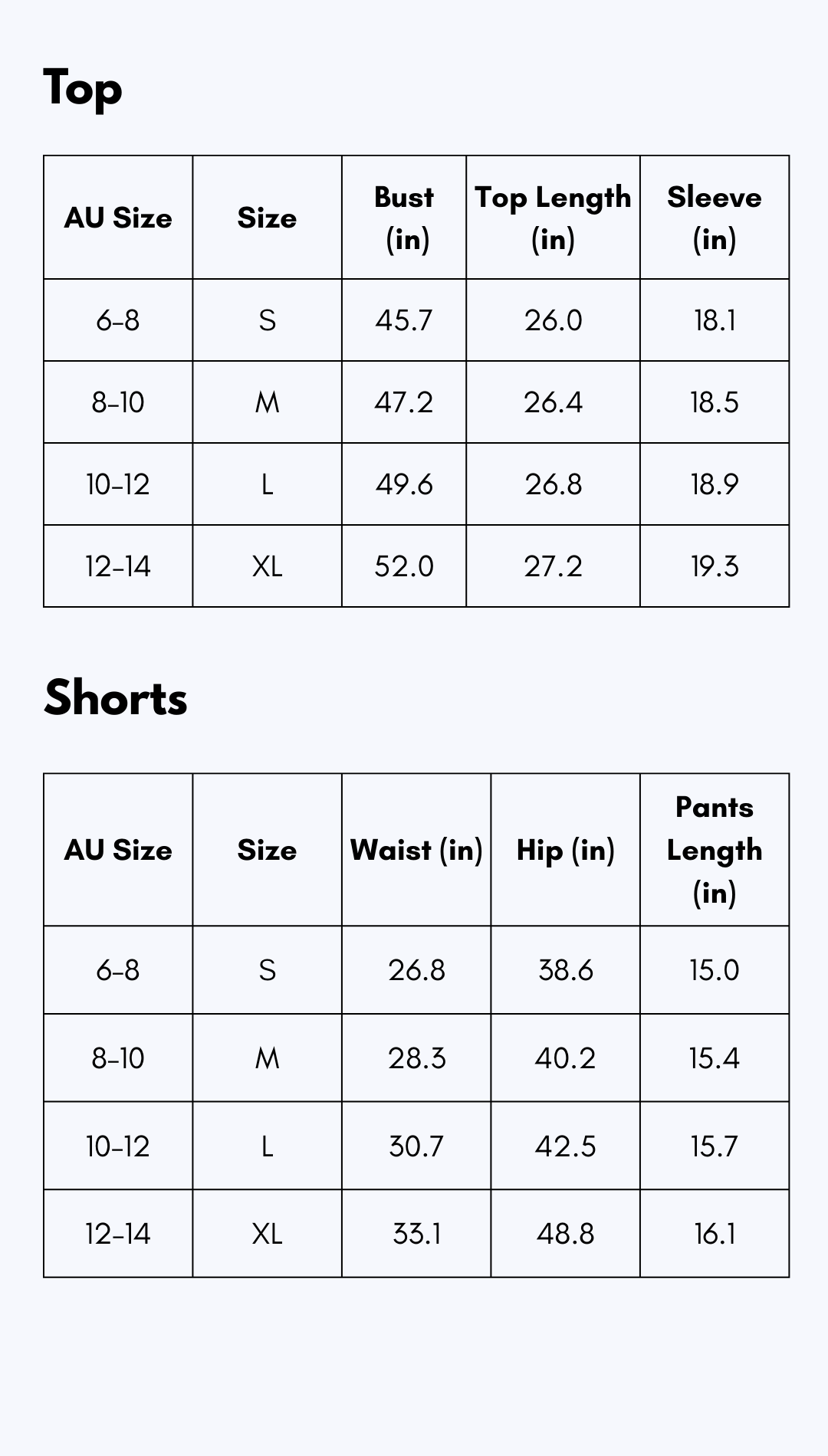Click the 26.4 top length cell
Screen dimensions: 828x1456
point(553,402)
